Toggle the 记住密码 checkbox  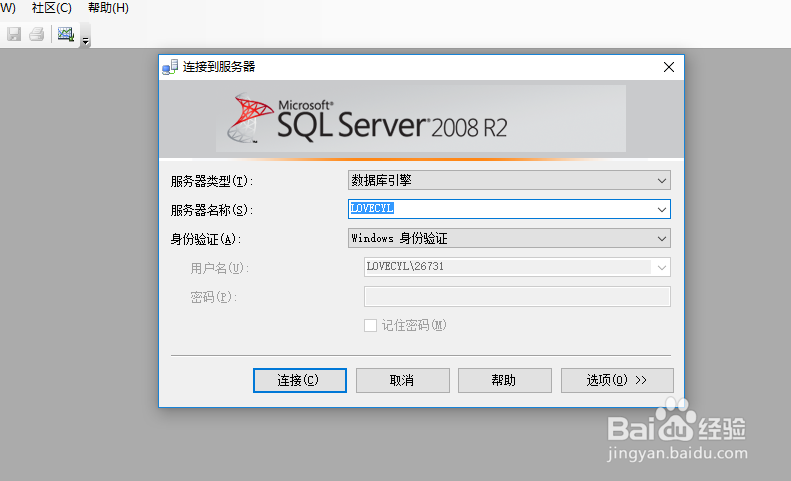(370, 326)
